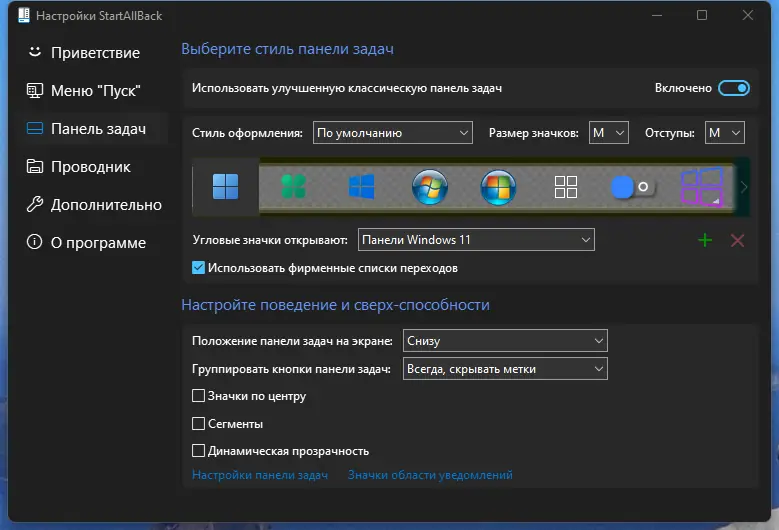Click Настройте поведение и сверх-способности heading
Viewport: 779px width, 530px height.
335,304
